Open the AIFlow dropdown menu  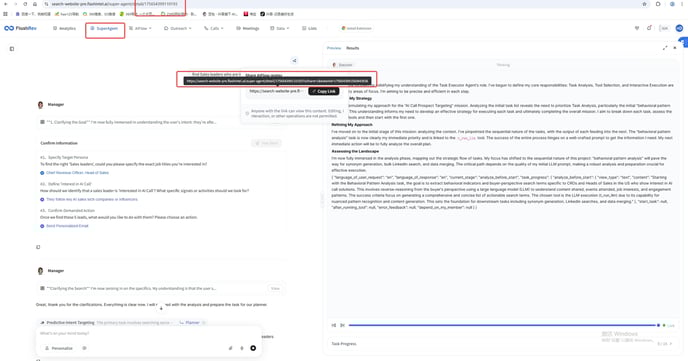coord(140,28)
